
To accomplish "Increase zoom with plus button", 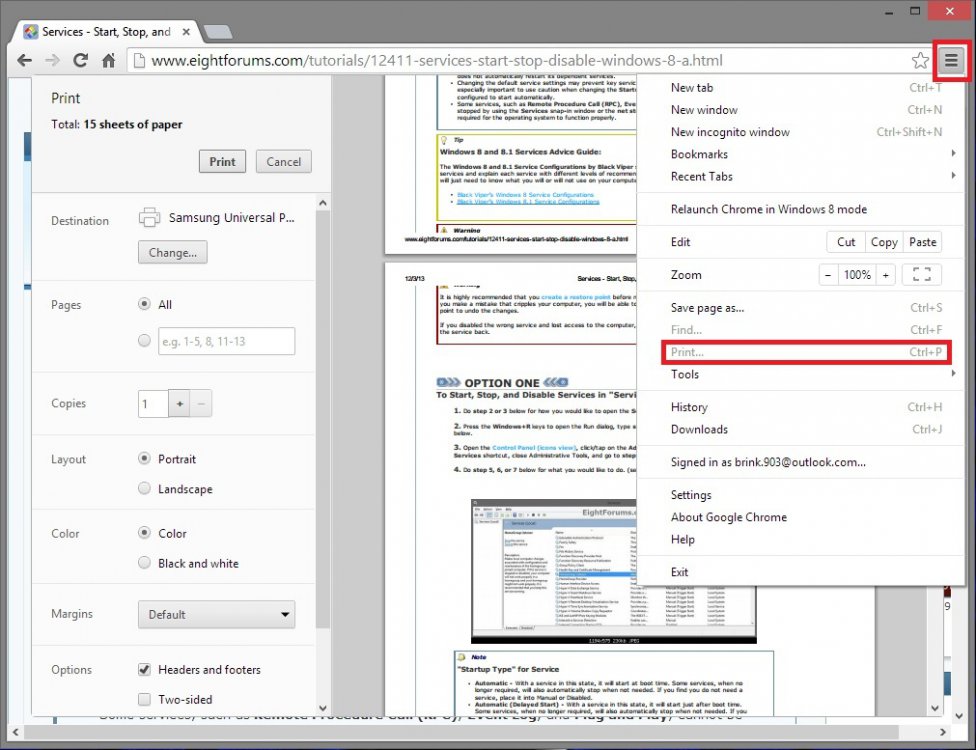I will point(885,274).
